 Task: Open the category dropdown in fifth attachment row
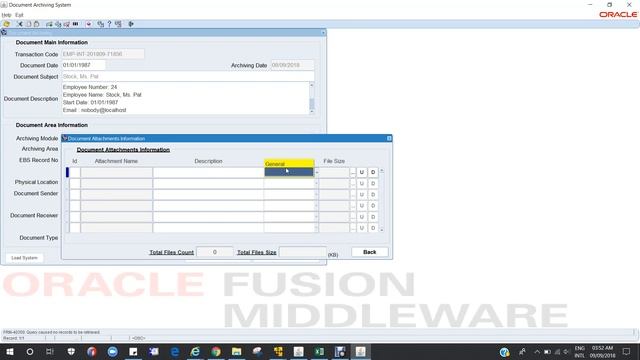316,217
